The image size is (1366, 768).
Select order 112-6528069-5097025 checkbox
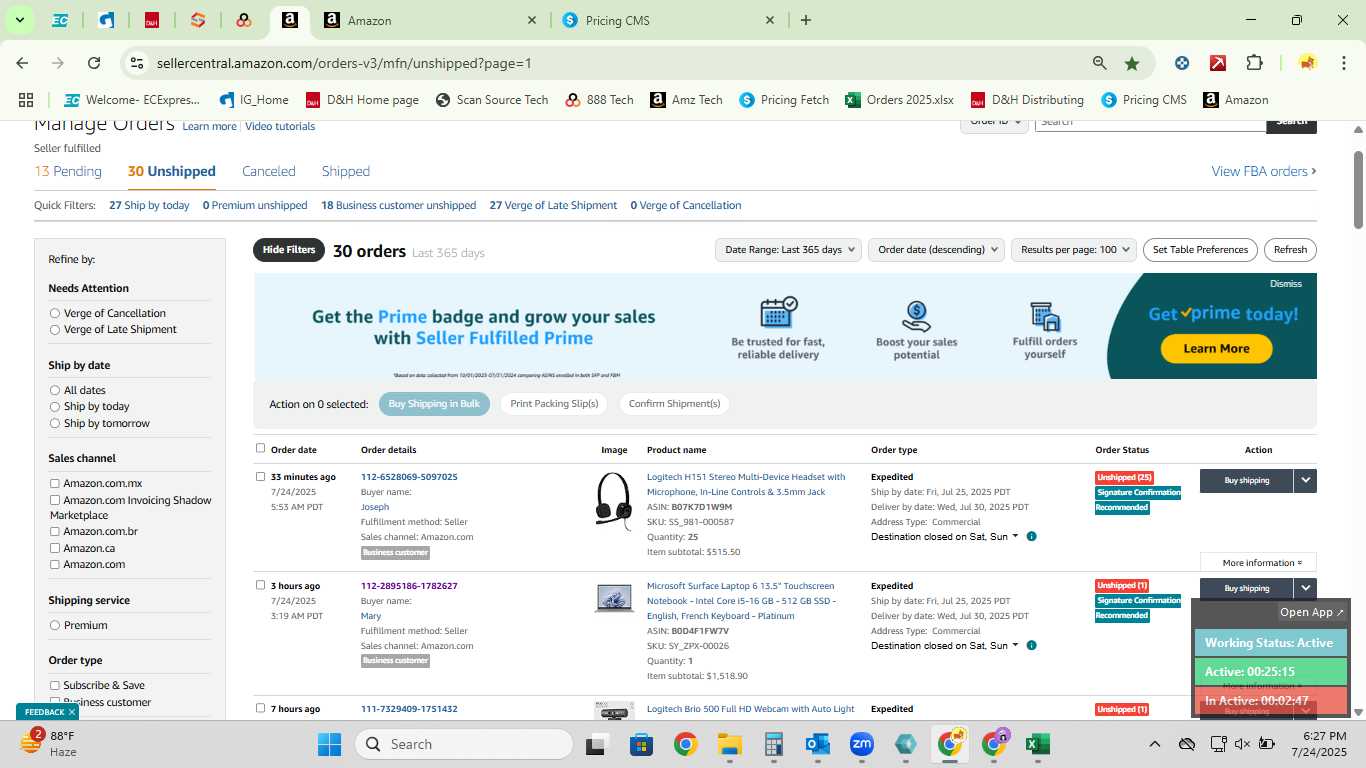pos(261,476)
